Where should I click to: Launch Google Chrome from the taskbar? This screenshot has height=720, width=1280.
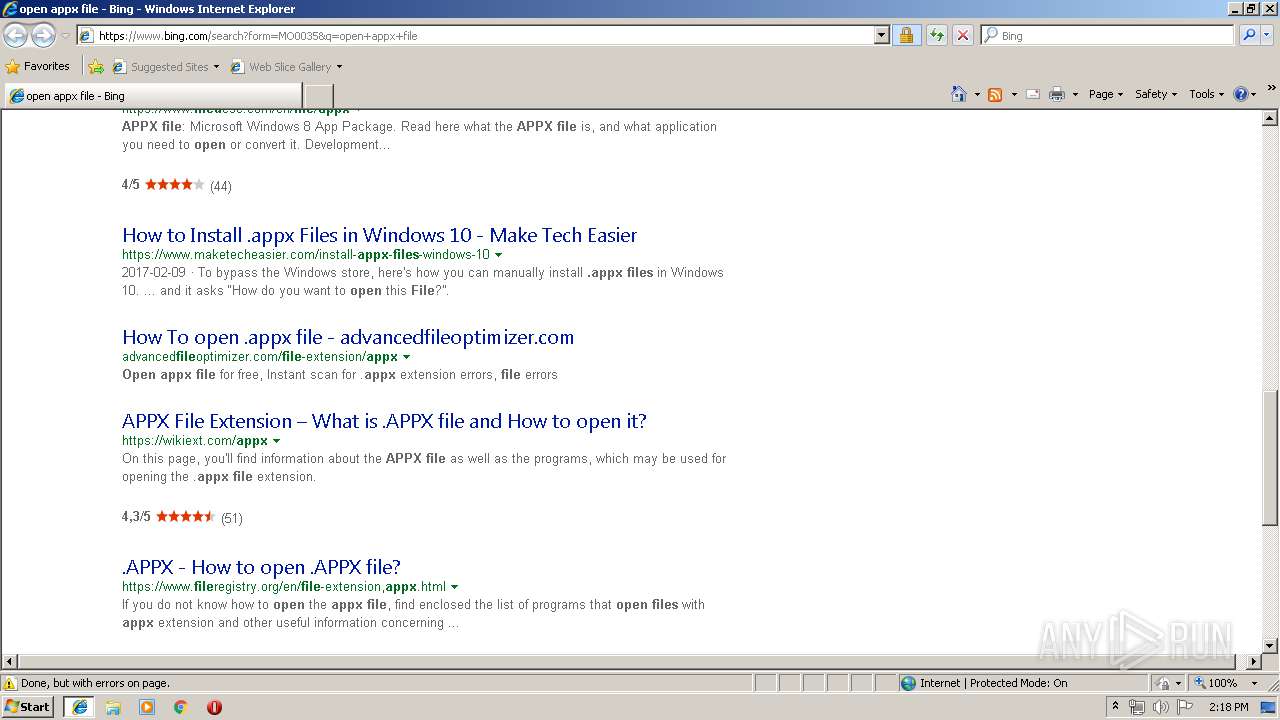180,707
